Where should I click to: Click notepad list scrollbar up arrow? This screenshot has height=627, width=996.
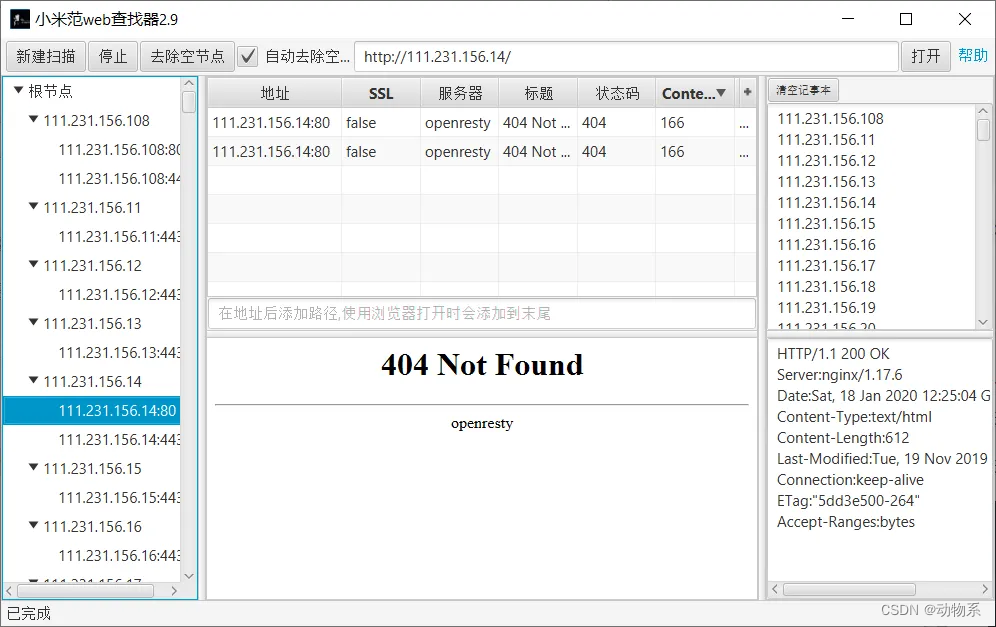coord(983,111)
